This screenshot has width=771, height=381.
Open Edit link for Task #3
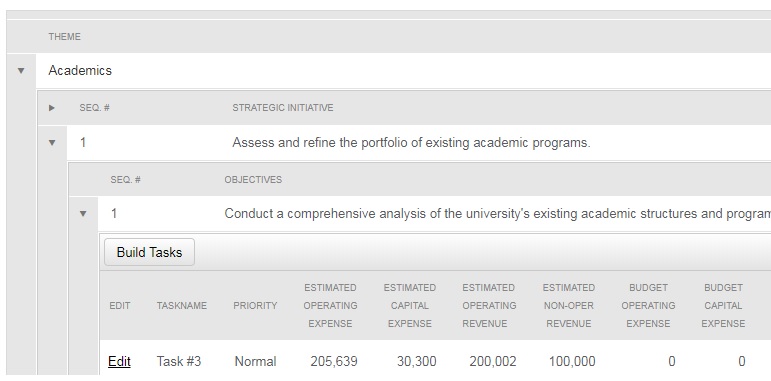coord(119,362)
